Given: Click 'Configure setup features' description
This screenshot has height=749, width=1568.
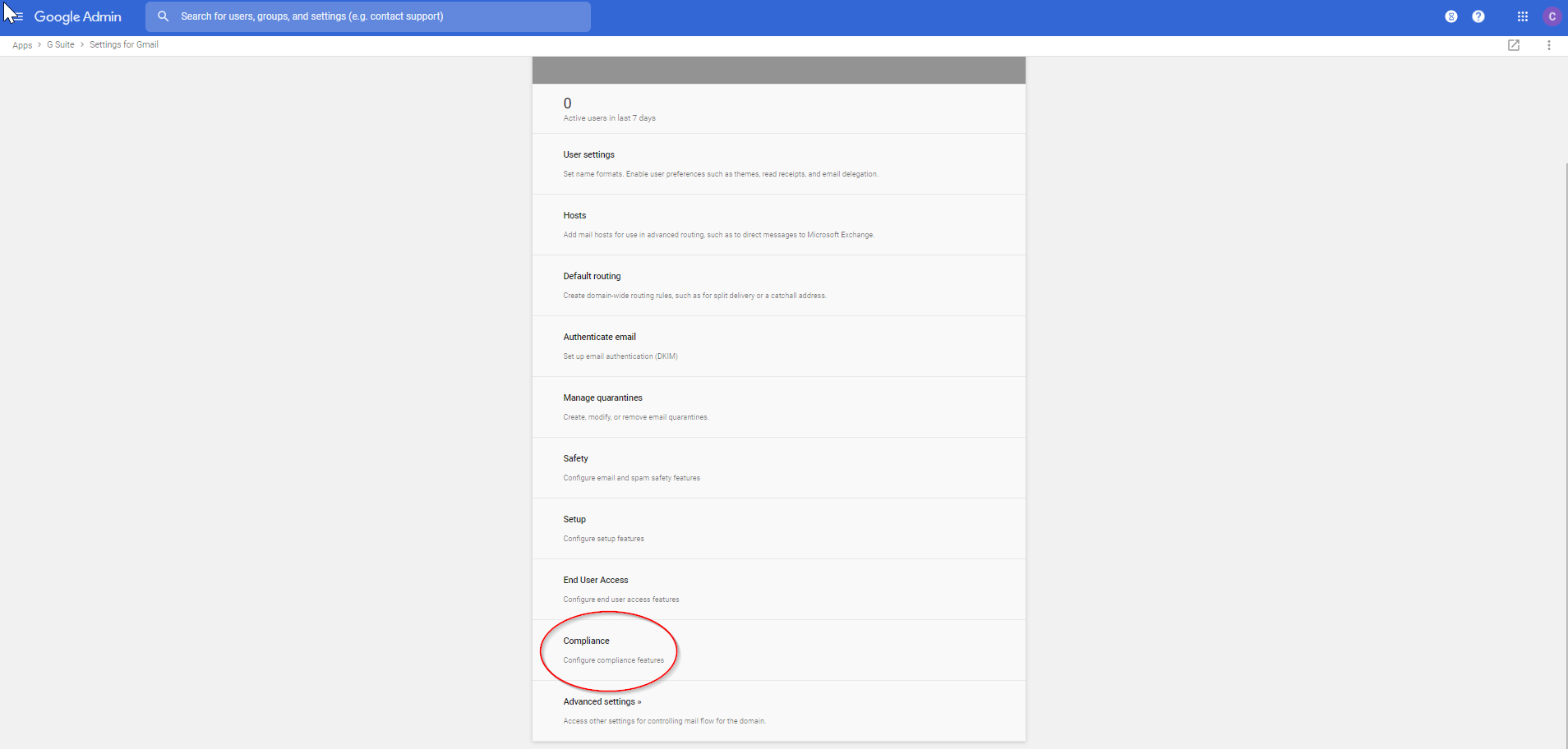Looking at the screenshot, I should pyautogui.click(x=604, y=539).
